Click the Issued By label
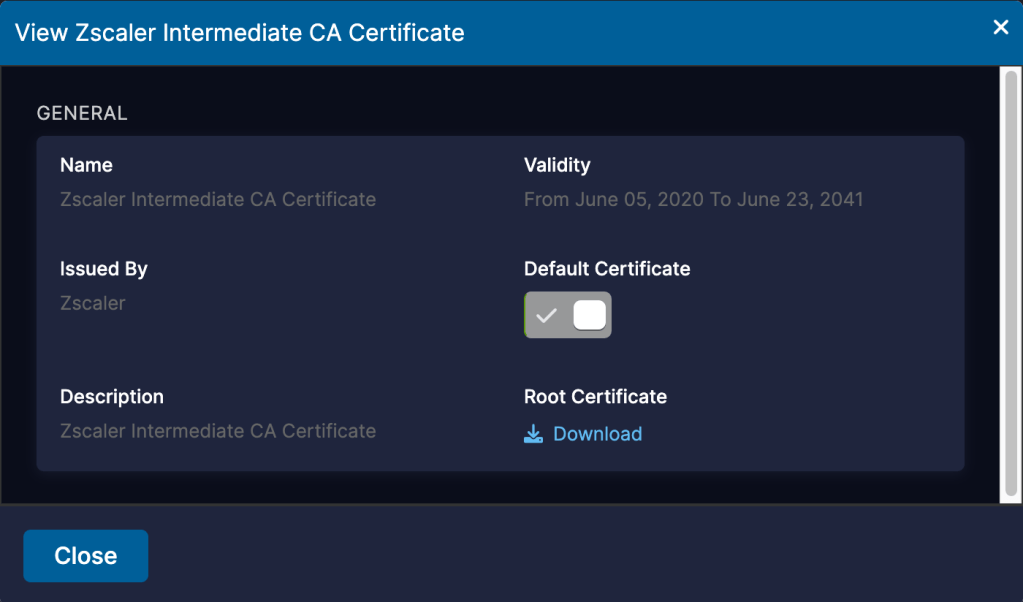 point(104,269)
